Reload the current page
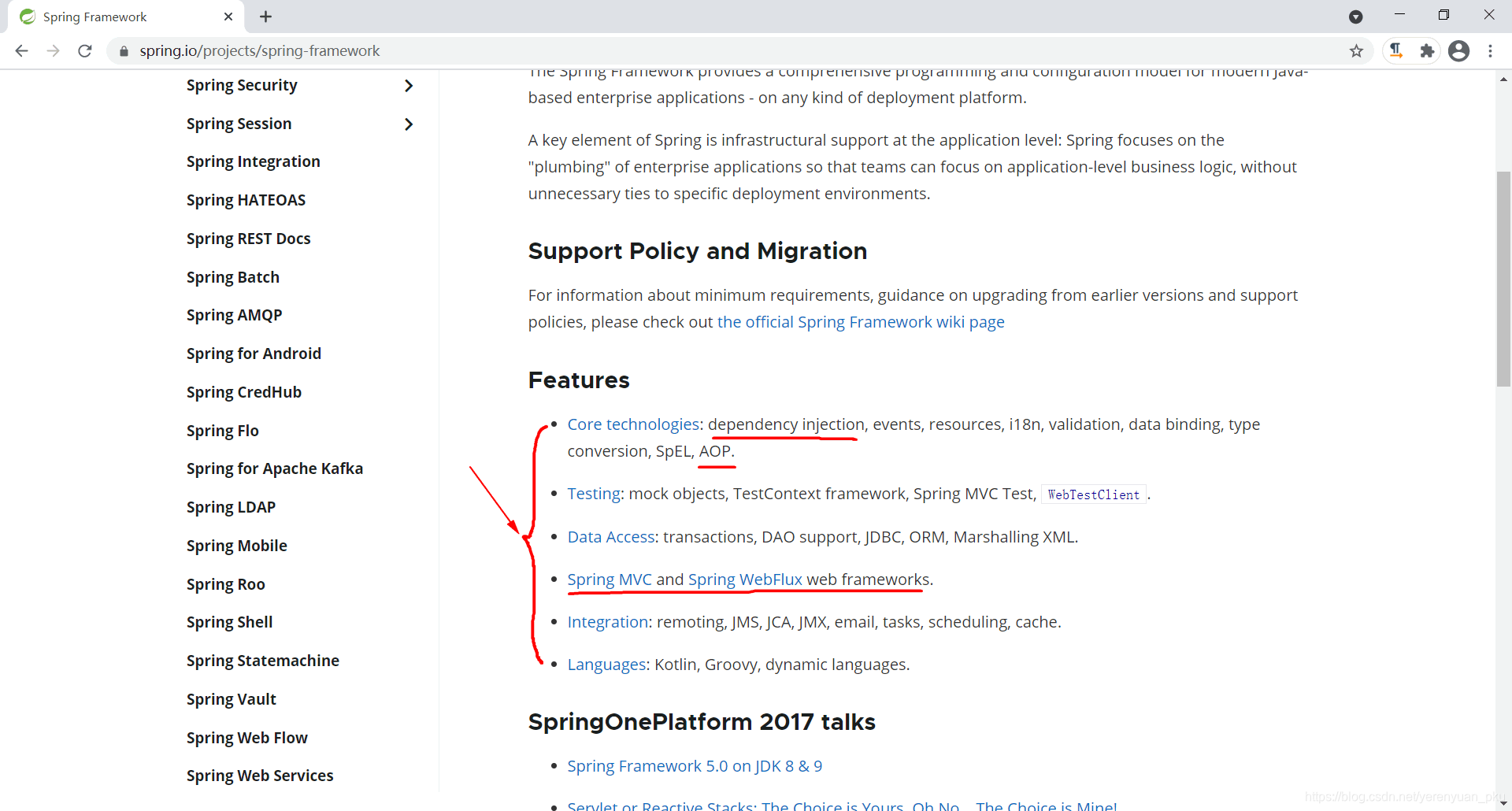This screenshot has height=811, width=1512. (85, 51)
